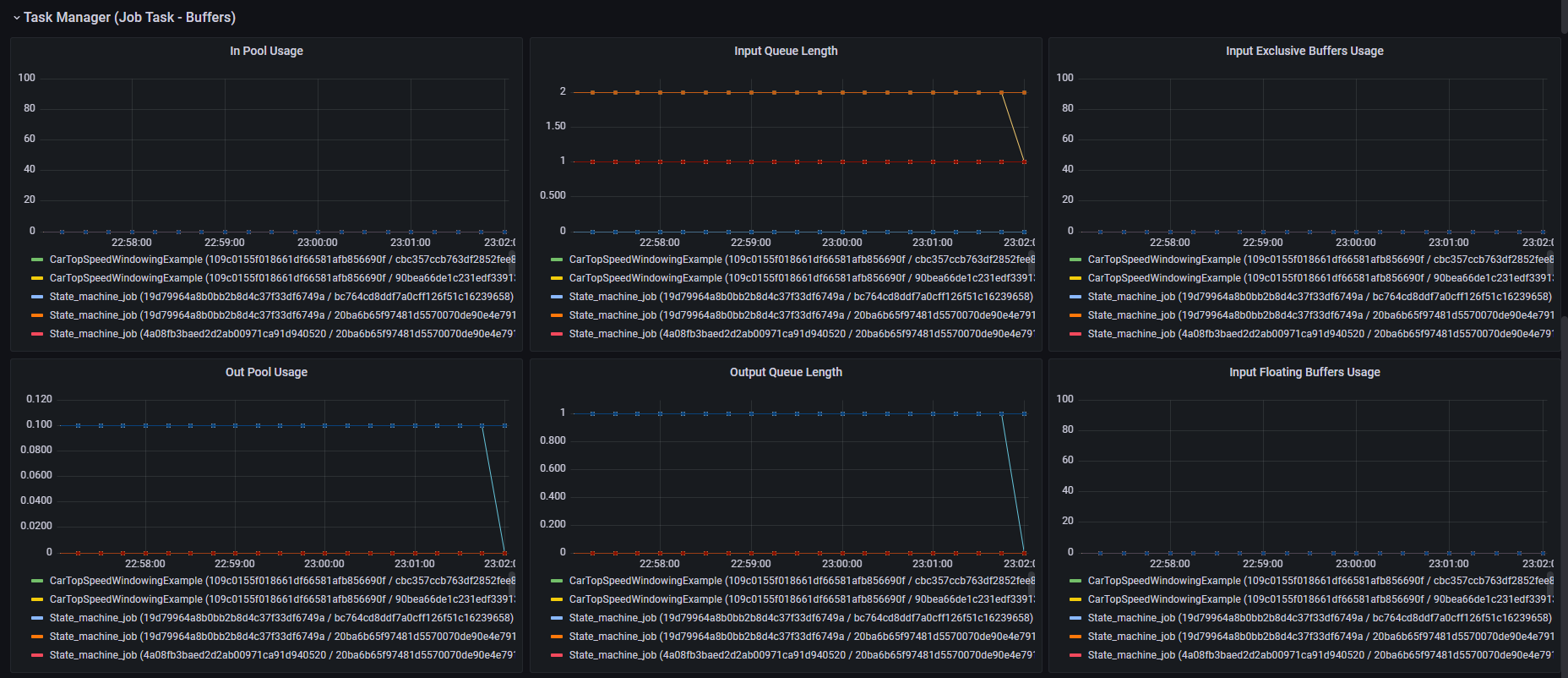This screenshot has width=1568, height=678.
Task: Toggle State_machine_job 19d79964 / 20ba6b65 series in Output Queue Length
Action: (802, 637)
